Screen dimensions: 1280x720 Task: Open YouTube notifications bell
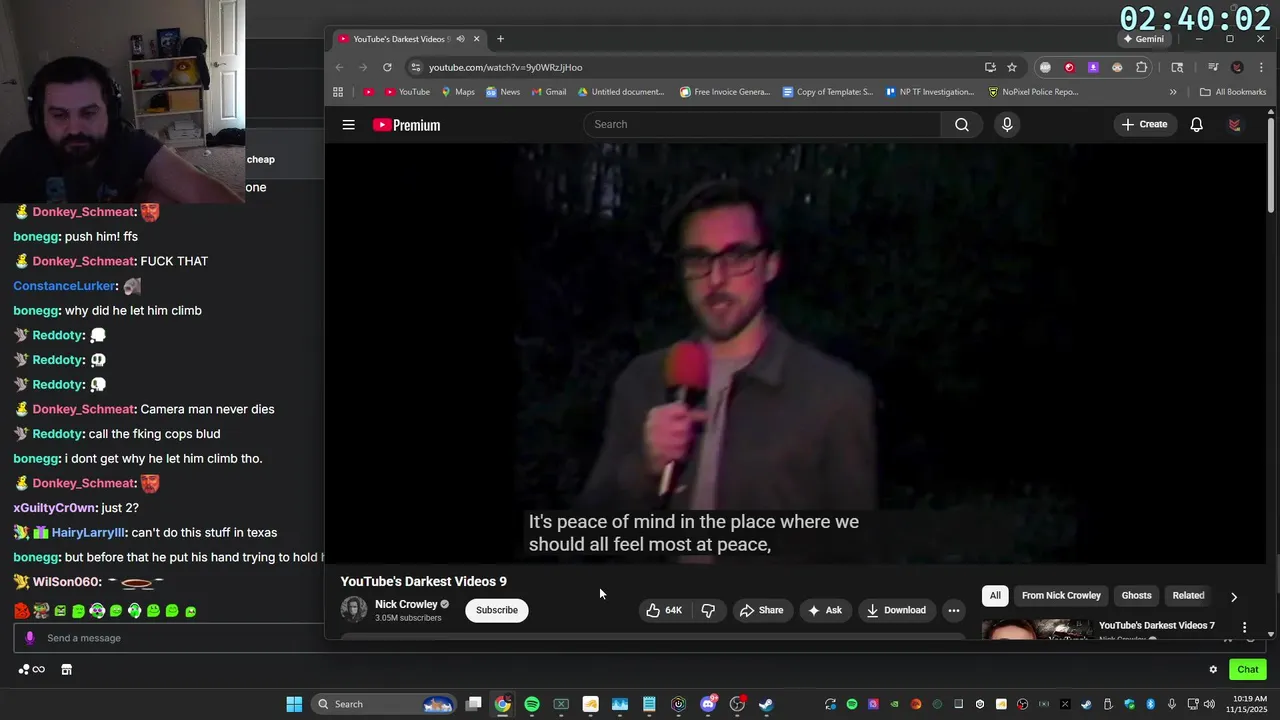point(1196,125)
